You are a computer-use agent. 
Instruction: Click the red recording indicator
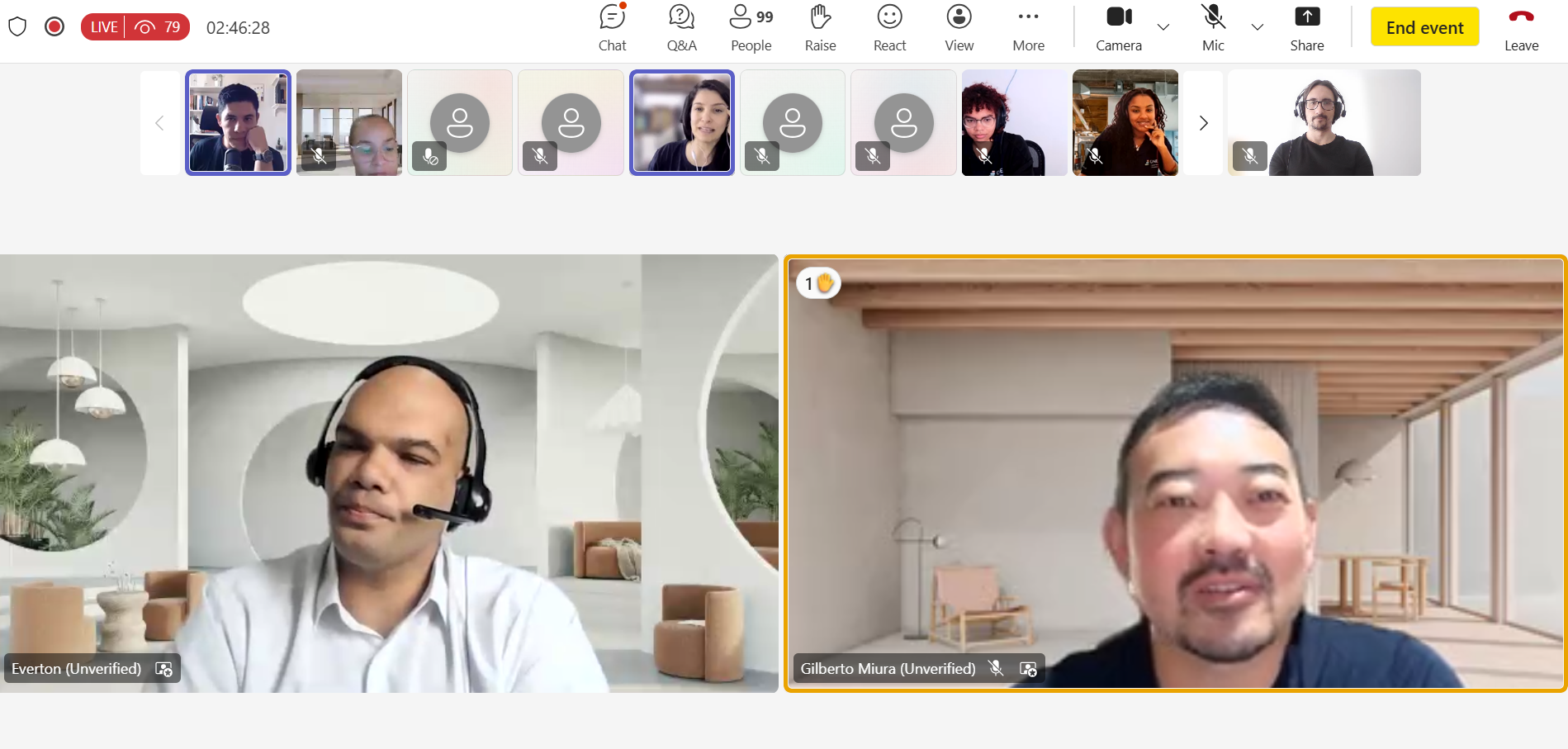(x=54, y=27)
